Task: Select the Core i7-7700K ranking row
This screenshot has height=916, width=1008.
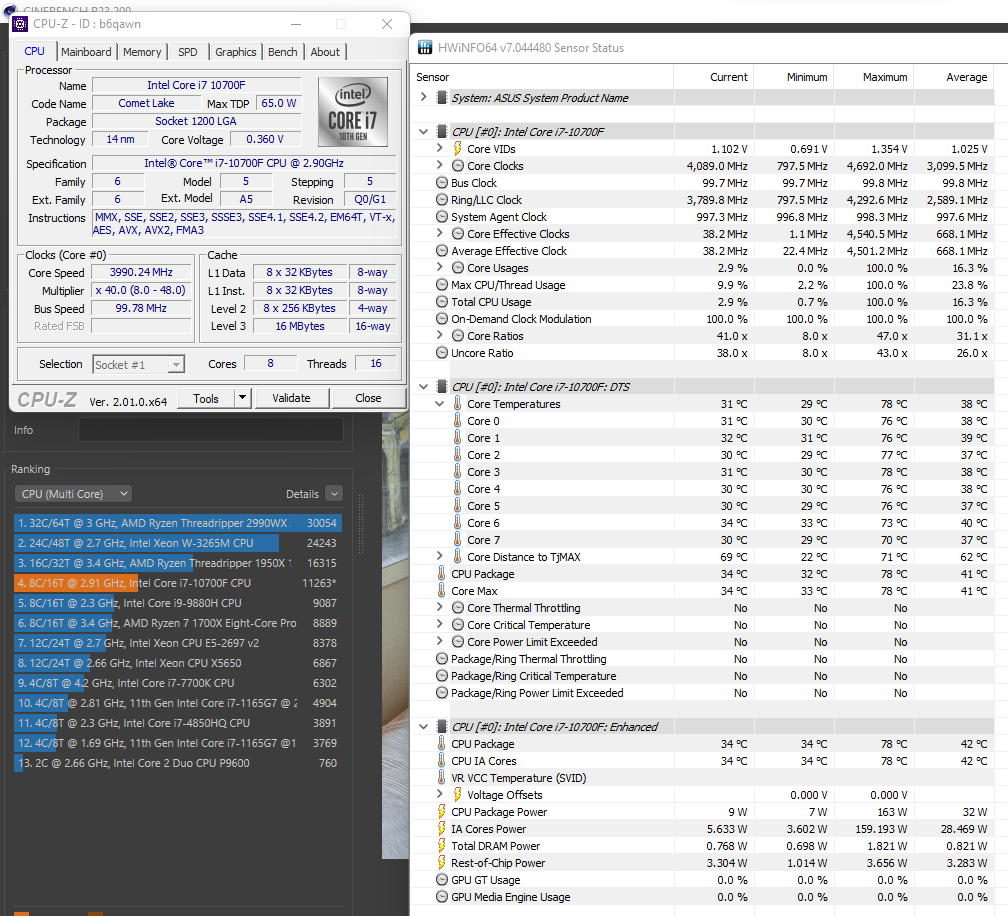Action: click(x=177, y=683)
